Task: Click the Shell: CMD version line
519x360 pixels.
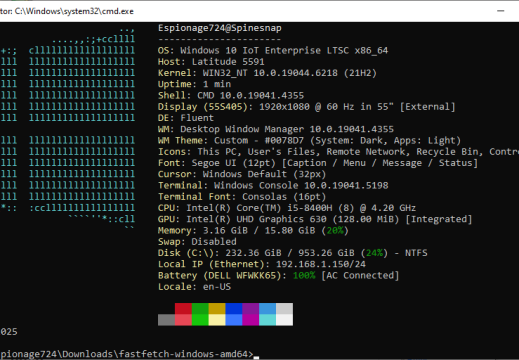Action: [x=231, y=95]
